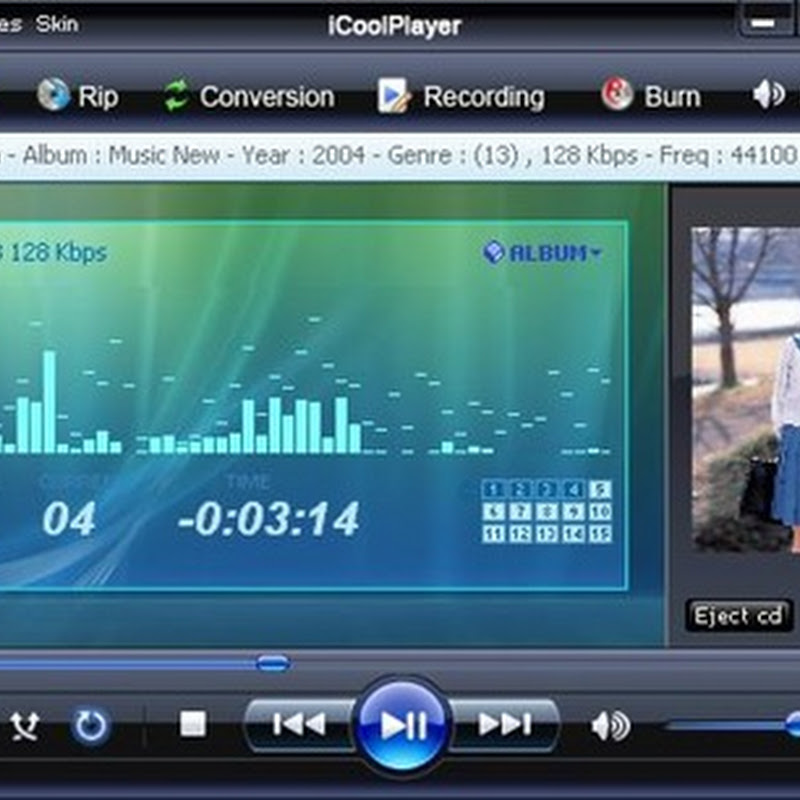Viewport: 800px width, 800px height.
Task: Select track 11 in the track grid
Action: click(493, 534)
